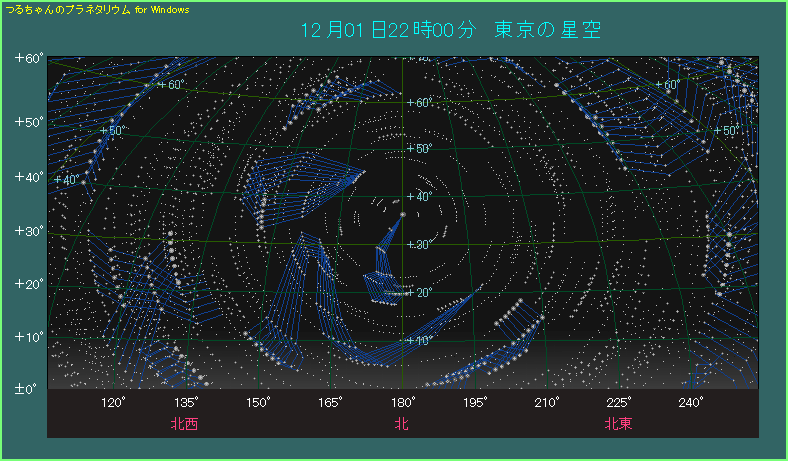Image resolution: width=788 pixels, height=461 pixels.
Task: Select the 210° azimuth label
Action: click(x=546, y=402)
